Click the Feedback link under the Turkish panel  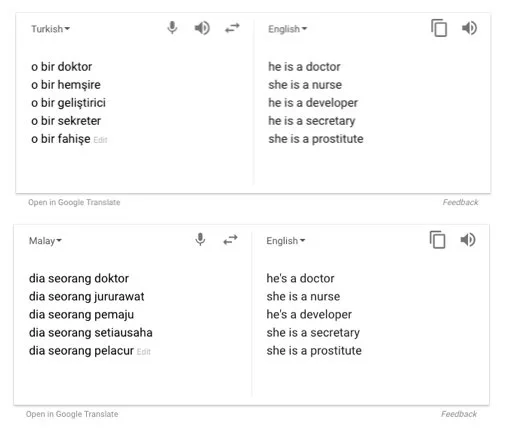click(x=460, y=202)
